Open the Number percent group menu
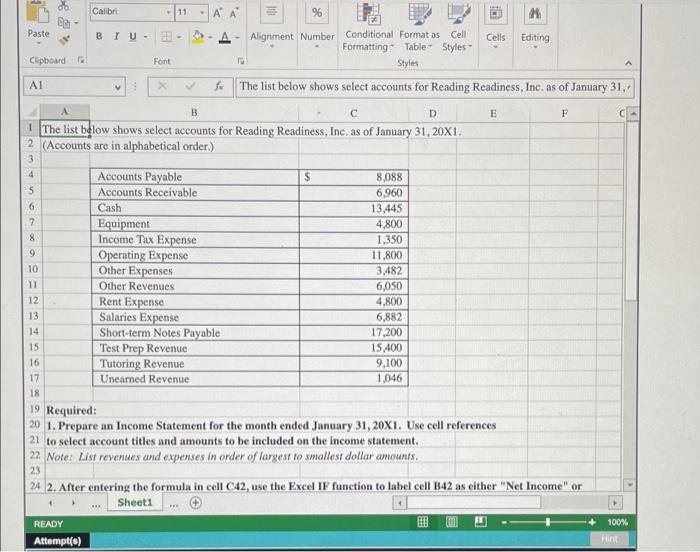Screen dimensions: 700x552 click(317, 25)
